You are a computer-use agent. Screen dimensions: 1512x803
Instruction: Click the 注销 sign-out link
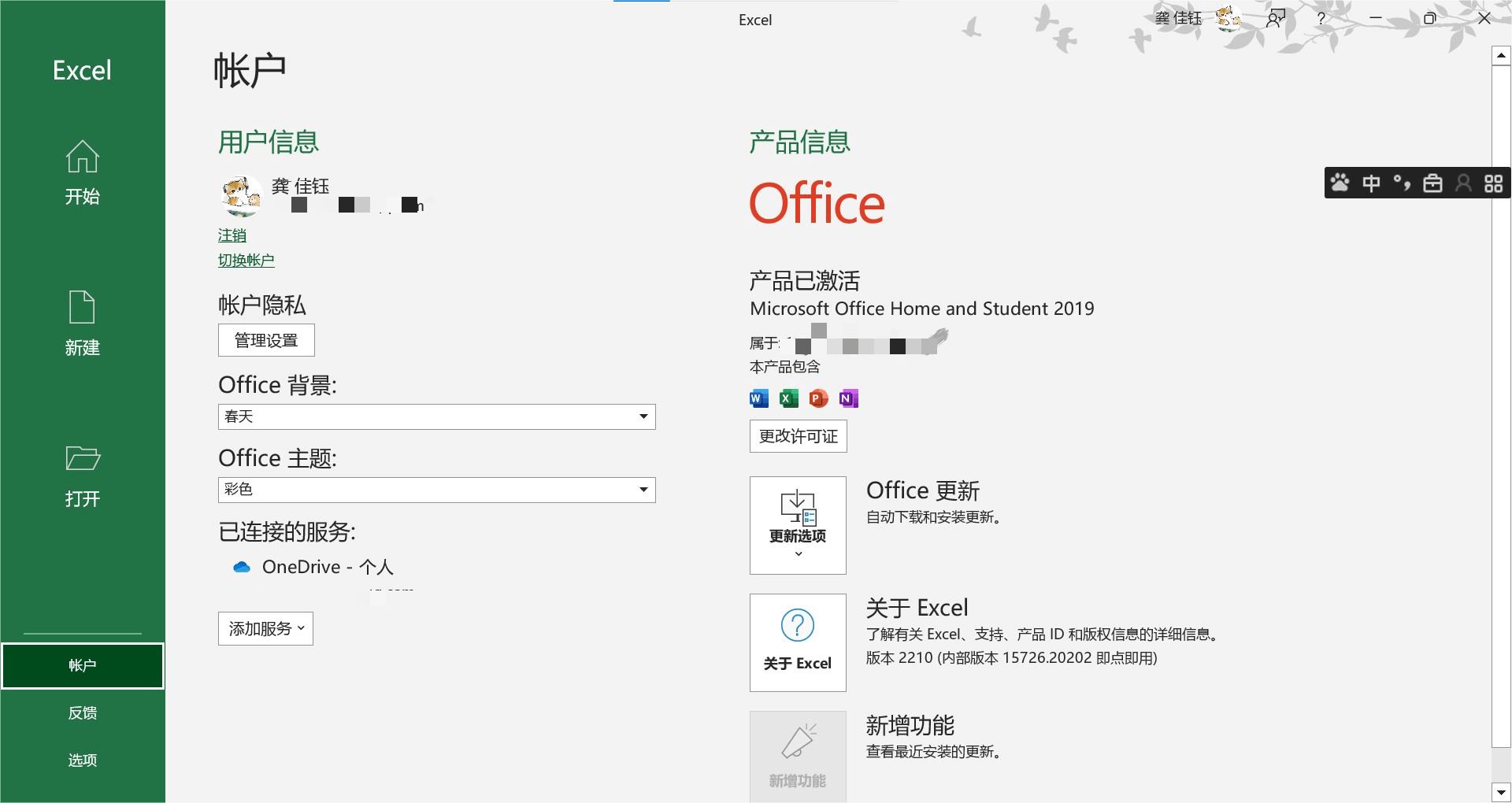coord(232,235)
